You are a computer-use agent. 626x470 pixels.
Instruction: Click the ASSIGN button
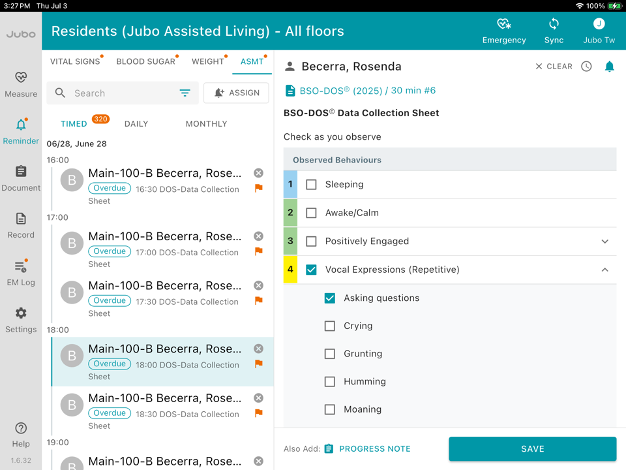[x=236, y=93]
